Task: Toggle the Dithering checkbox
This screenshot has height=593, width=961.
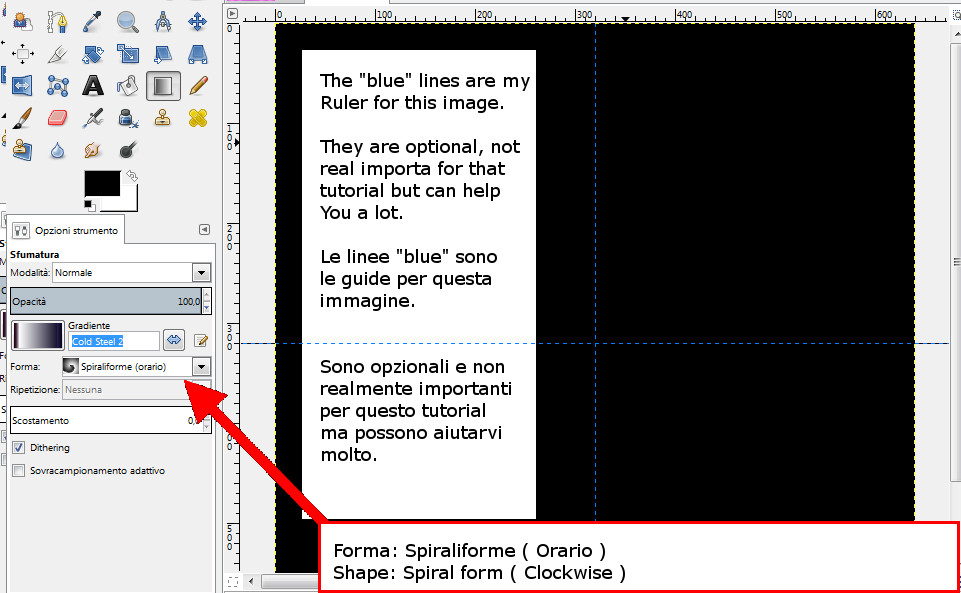Action: (18, 448)
